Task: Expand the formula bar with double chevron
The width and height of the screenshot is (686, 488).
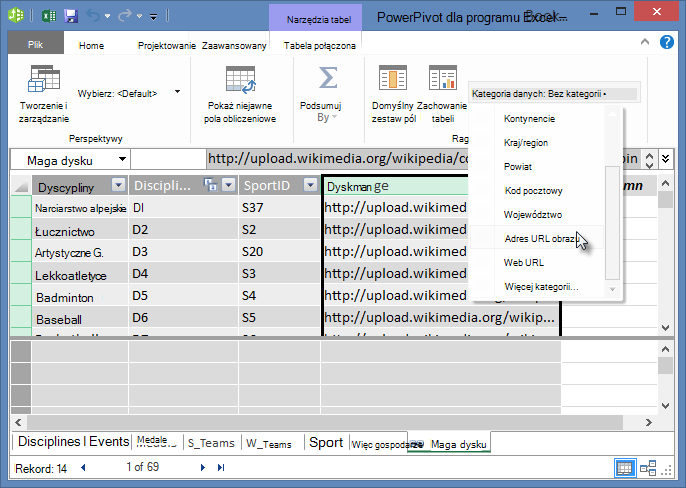Action: tap(665, 158)
